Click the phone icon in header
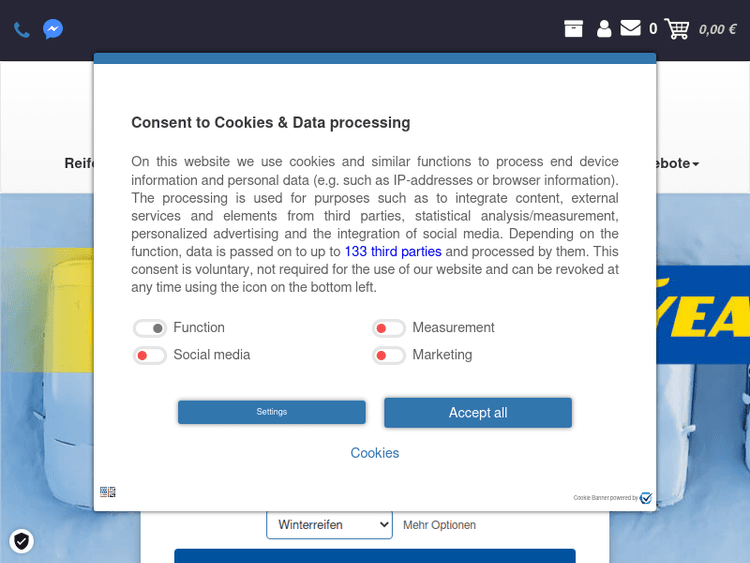 coord(21,29)
